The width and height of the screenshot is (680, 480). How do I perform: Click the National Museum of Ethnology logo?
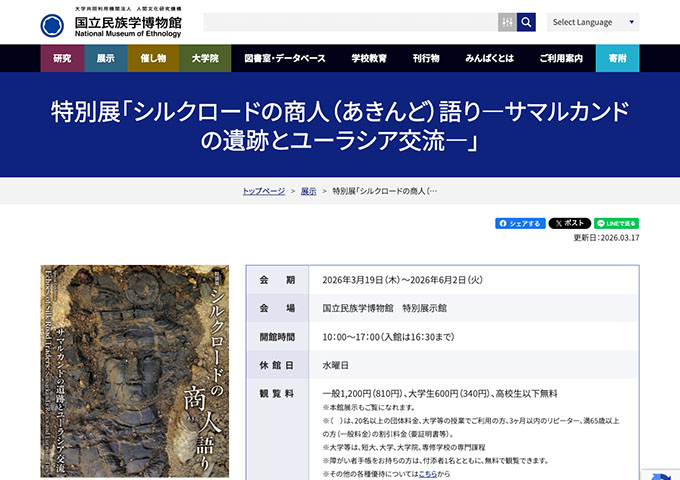tap(111, 23)
